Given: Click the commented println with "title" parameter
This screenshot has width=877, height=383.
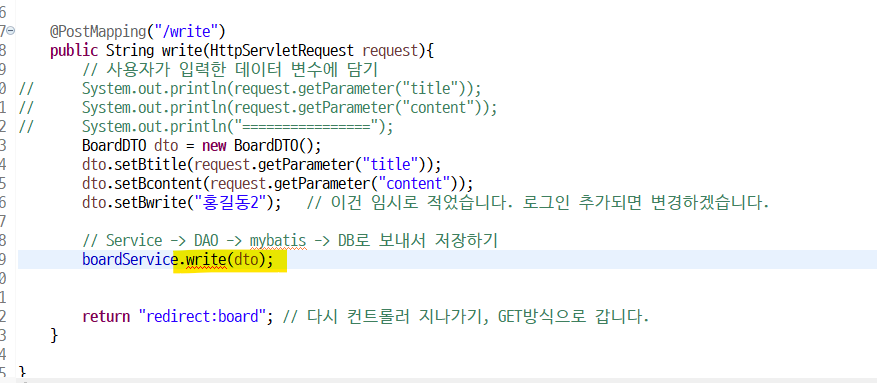Looking at the screenshot, I should pyautogui.click(x=281, y=89).
